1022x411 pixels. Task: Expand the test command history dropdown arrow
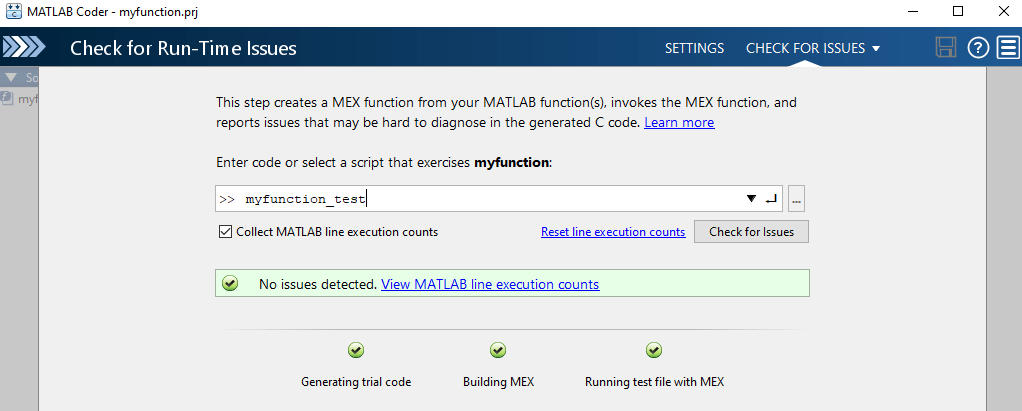tap(751, 199)
